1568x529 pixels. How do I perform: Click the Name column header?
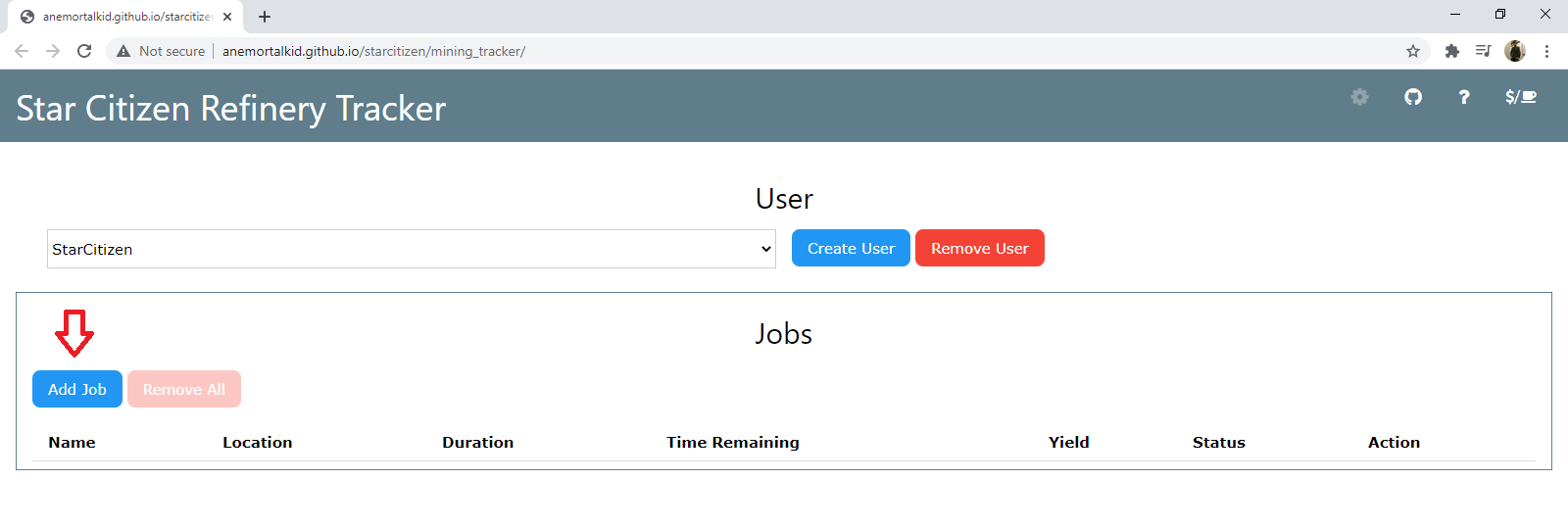point(73,443)
